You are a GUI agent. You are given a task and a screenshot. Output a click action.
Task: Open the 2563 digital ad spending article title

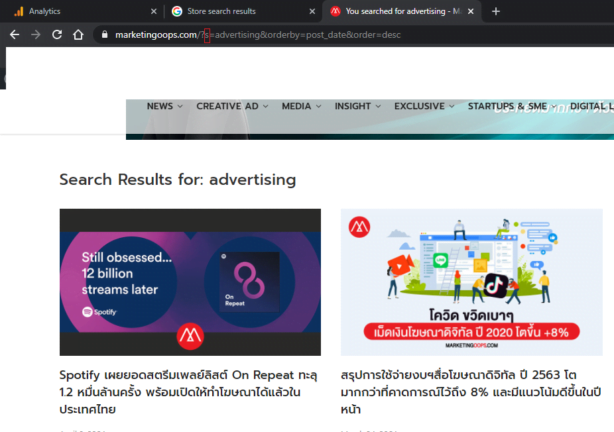pyautogui.click(x=471, y=392)
